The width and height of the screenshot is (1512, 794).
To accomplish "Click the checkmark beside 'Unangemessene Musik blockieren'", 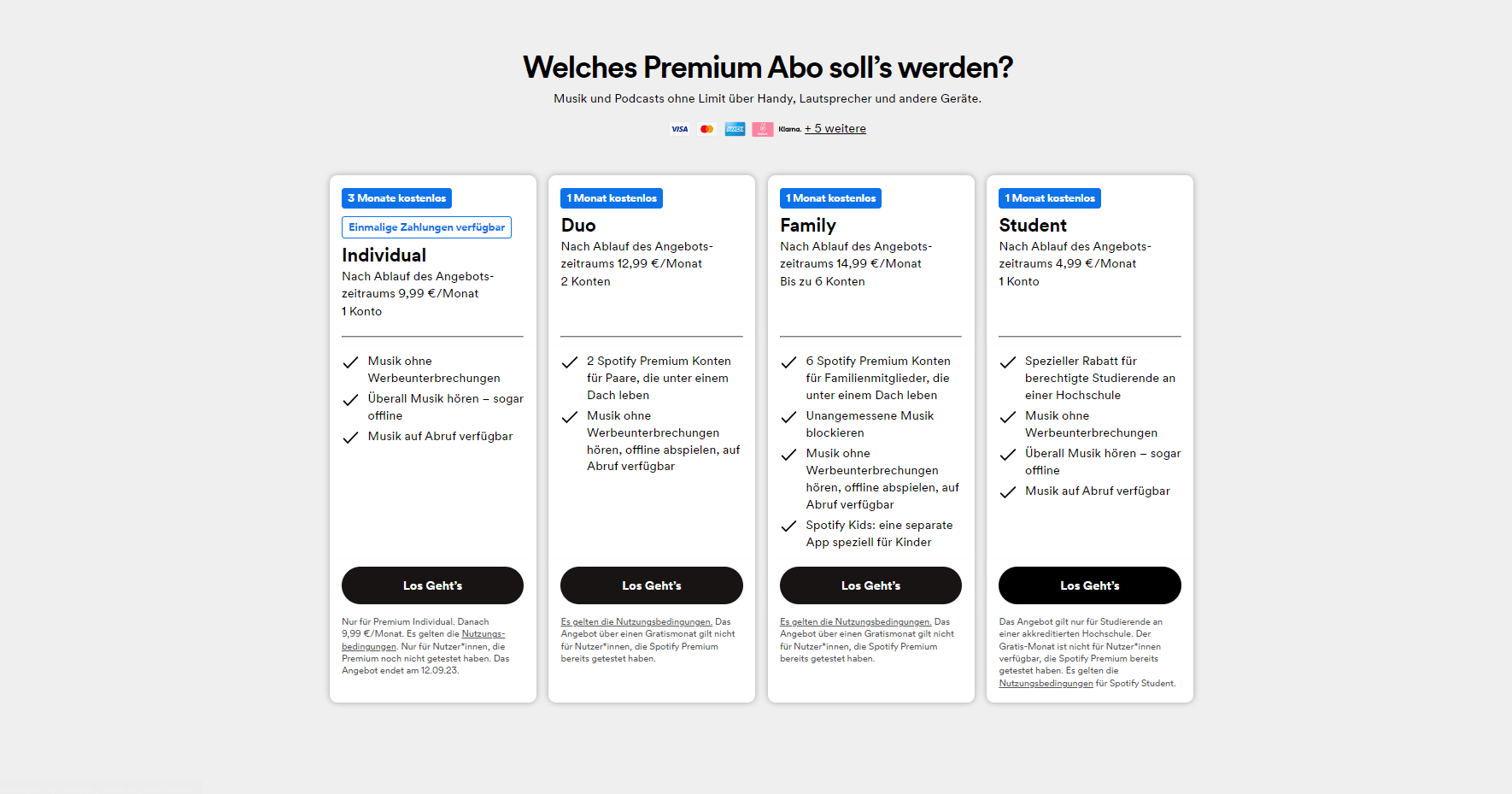I will [788, 417].
